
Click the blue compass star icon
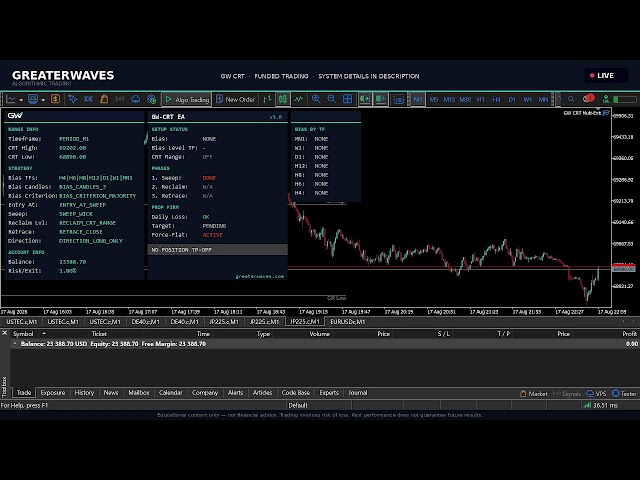click(x=73, y=99)
